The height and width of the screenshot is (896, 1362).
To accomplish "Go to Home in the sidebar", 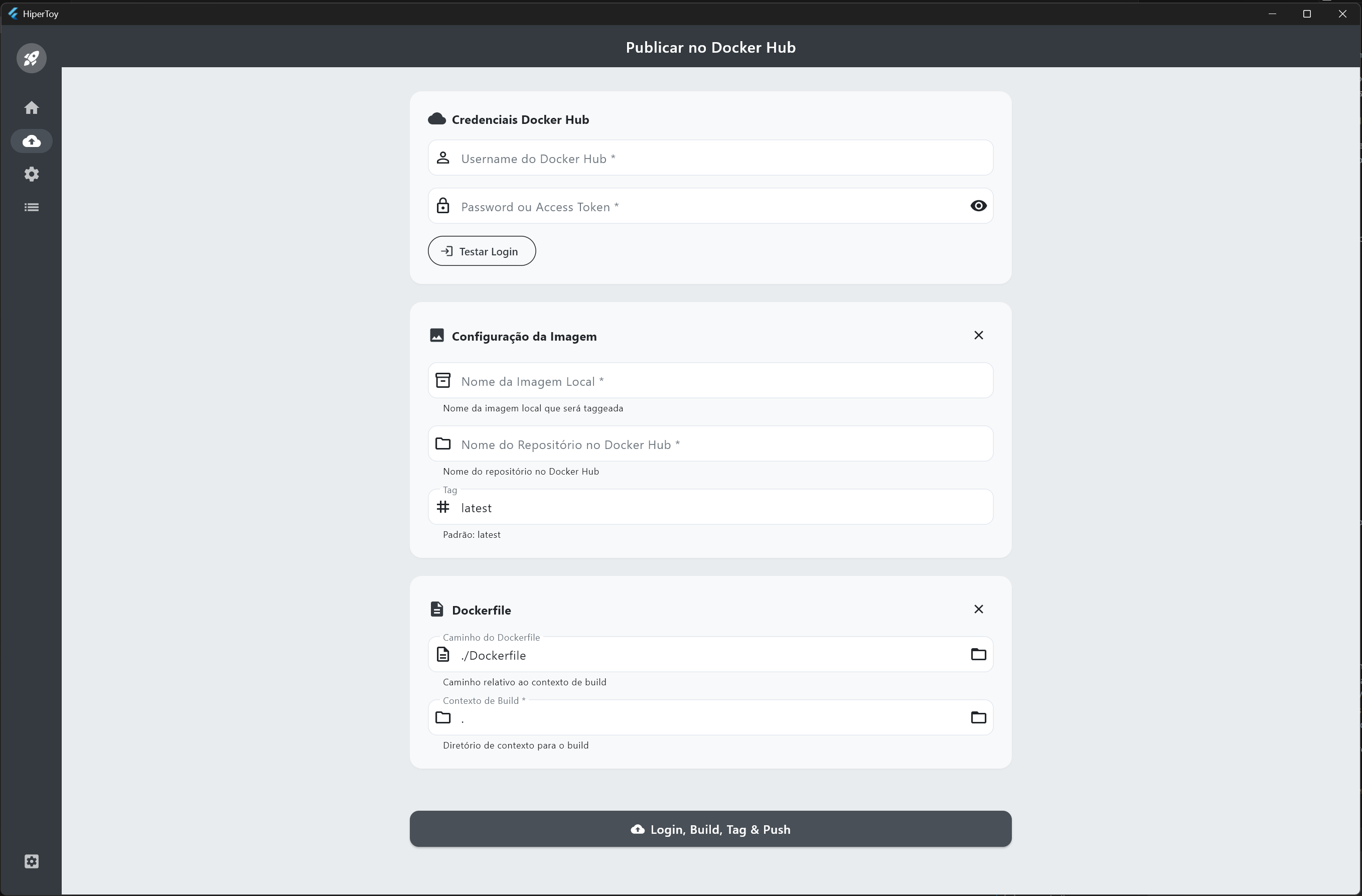I will pos(32,107).
